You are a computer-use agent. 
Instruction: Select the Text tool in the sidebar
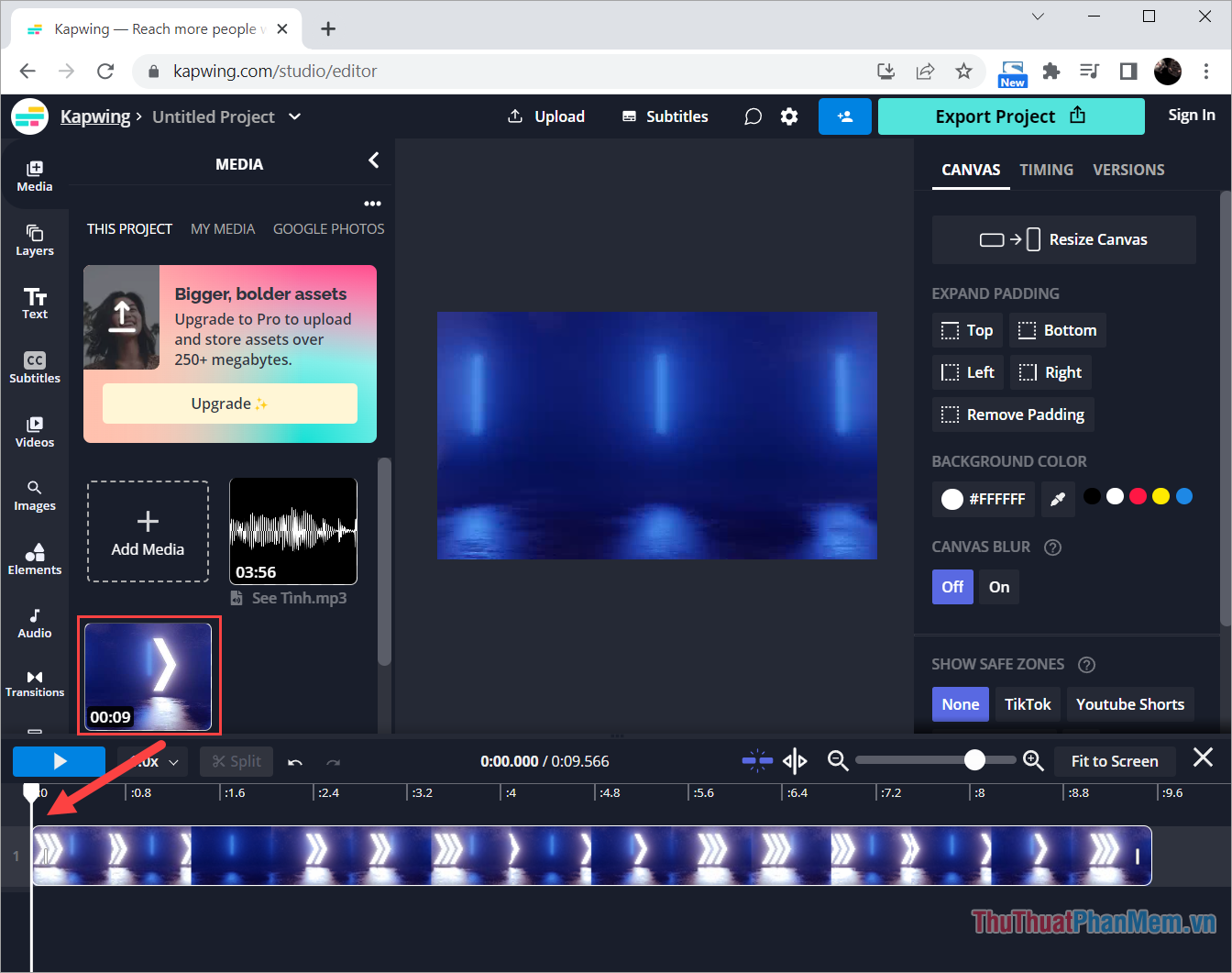coord(34,303)
